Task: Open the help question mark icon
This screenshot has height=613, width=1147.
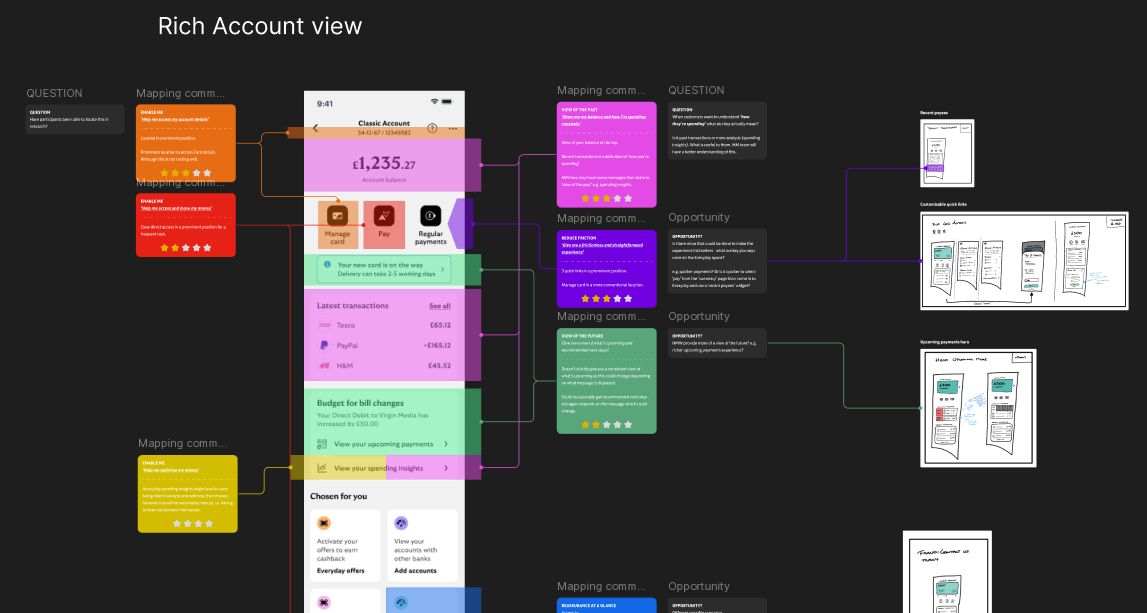Action: tap(432, 128)
